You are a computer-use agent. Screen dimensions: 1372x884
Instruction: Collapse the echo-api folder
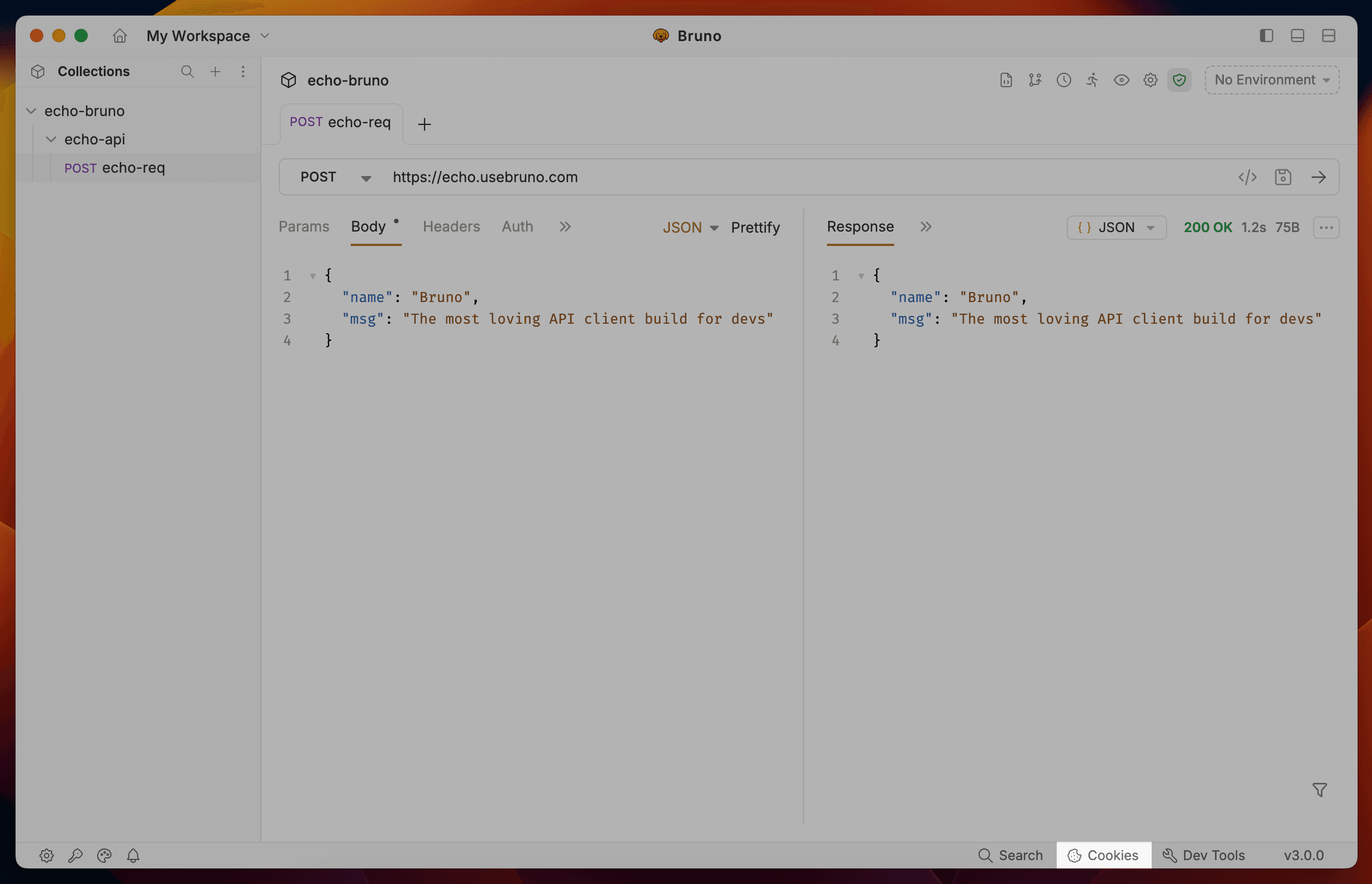pos(51,139)
